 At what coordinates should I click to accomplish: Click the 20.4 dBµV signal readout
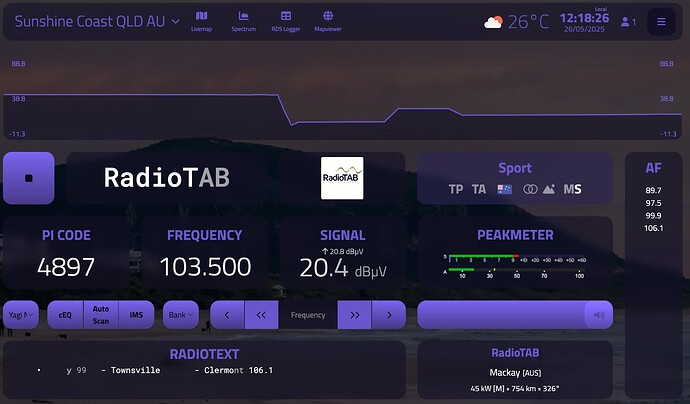[x=343, y=268]
